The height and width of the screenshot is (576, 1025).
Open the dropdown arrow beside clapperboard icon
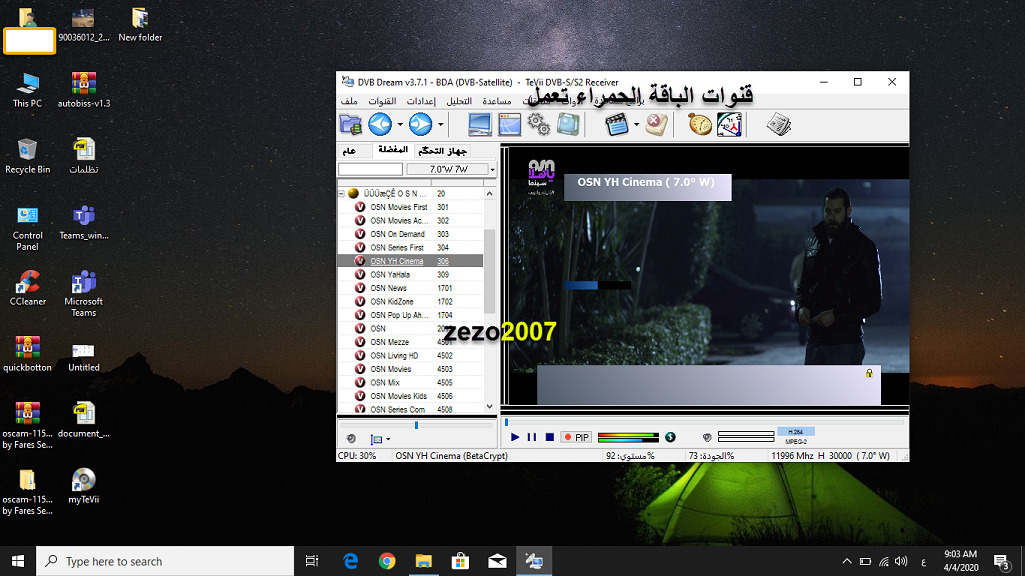(x=636, y=124)
